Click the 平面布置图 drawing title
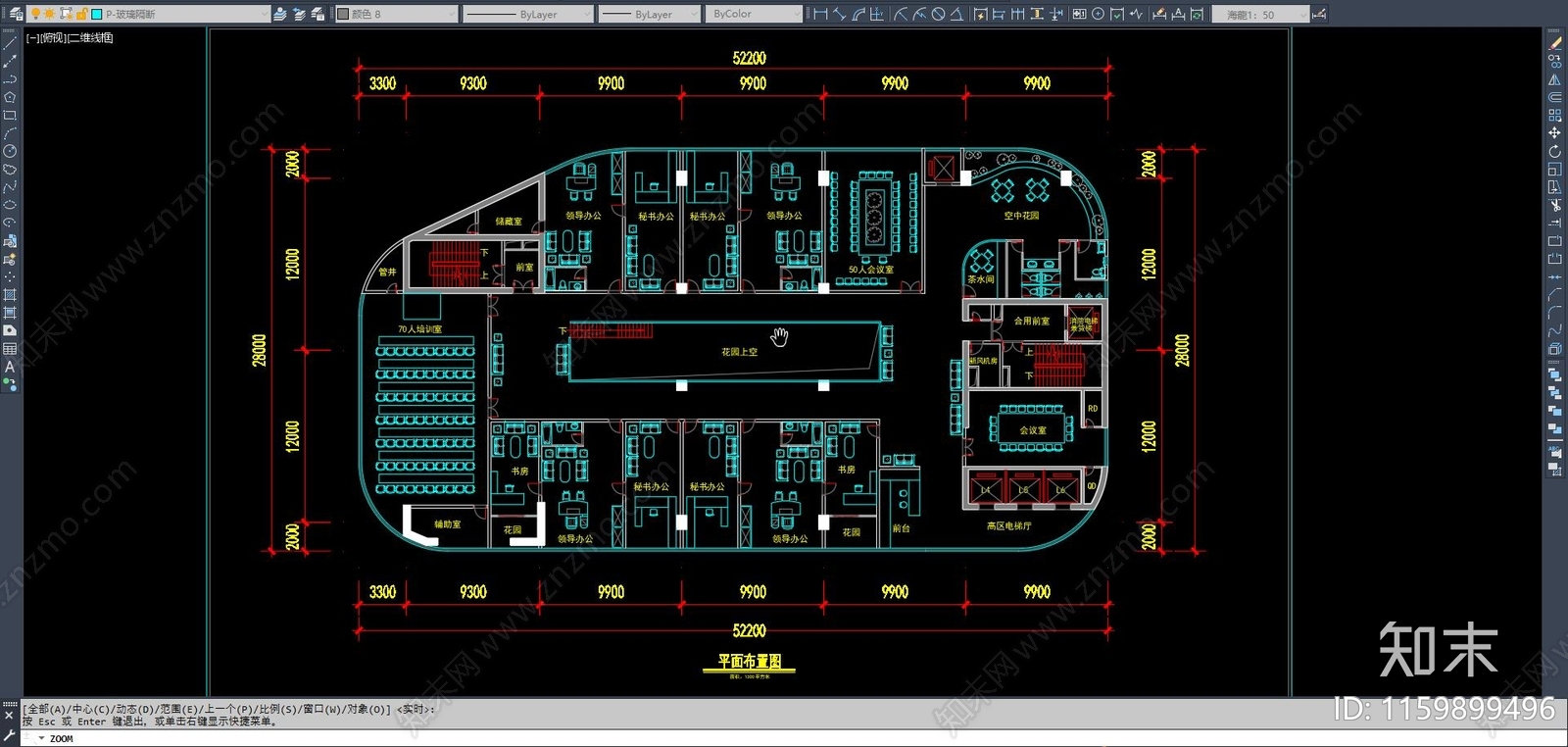The image size is (1568, 747). pyautogui.click(x=750, y=662)
